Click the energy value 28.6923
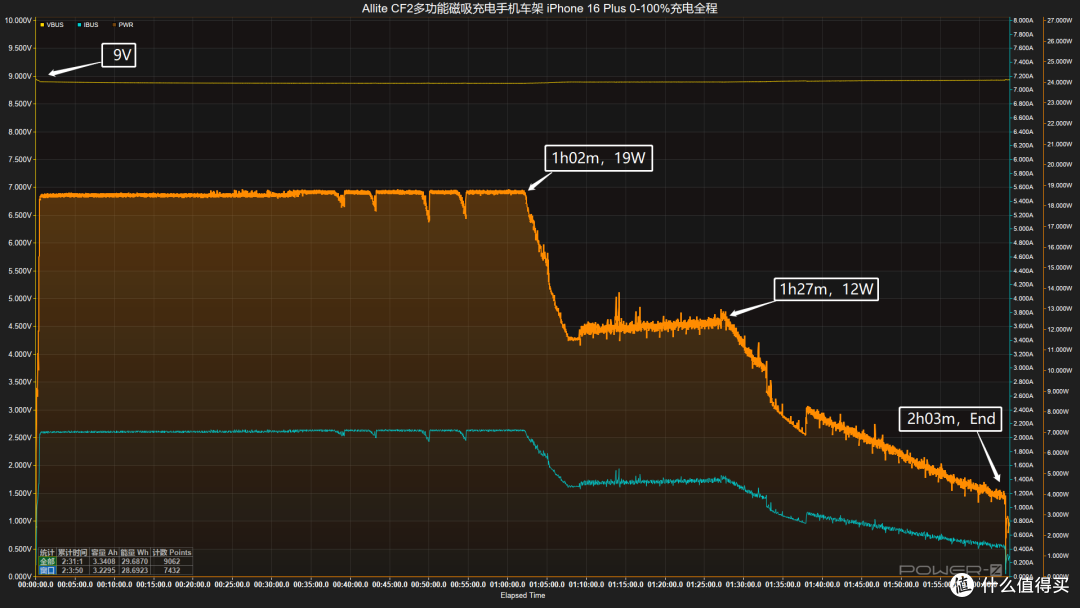The height and width of the screenshot is (608, 1080). 134,570
